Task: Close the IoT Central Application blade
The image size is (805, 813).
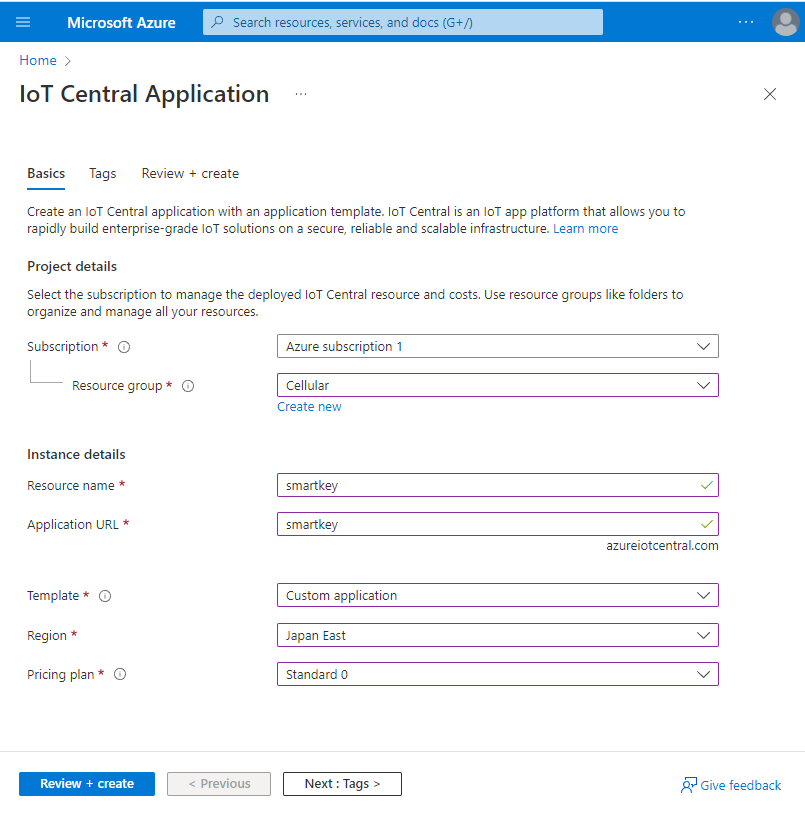Action: coord(770,94)
